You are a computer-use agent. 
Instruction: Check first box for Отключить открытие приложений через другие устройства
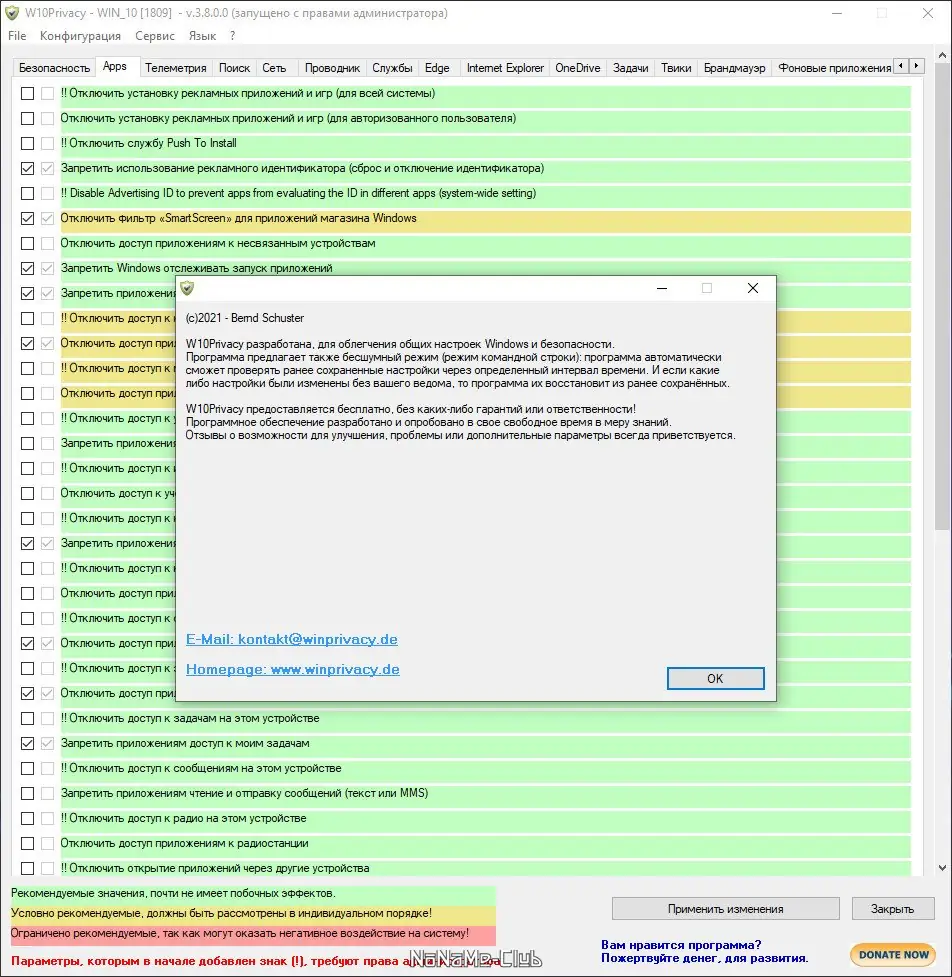[27, 868]
